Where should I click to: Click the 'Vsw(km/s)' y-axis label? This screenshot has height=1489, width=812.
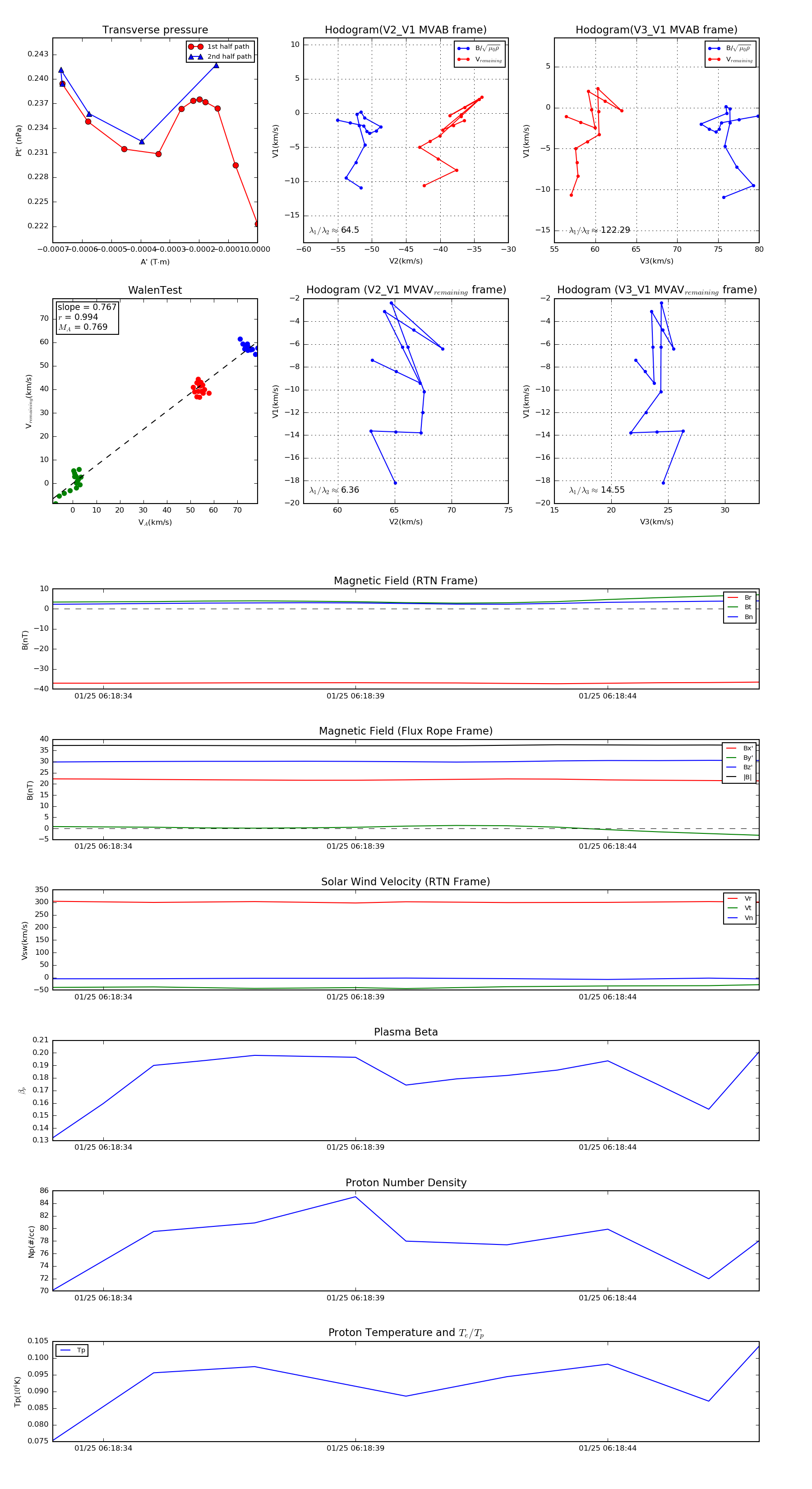(24, 940)
